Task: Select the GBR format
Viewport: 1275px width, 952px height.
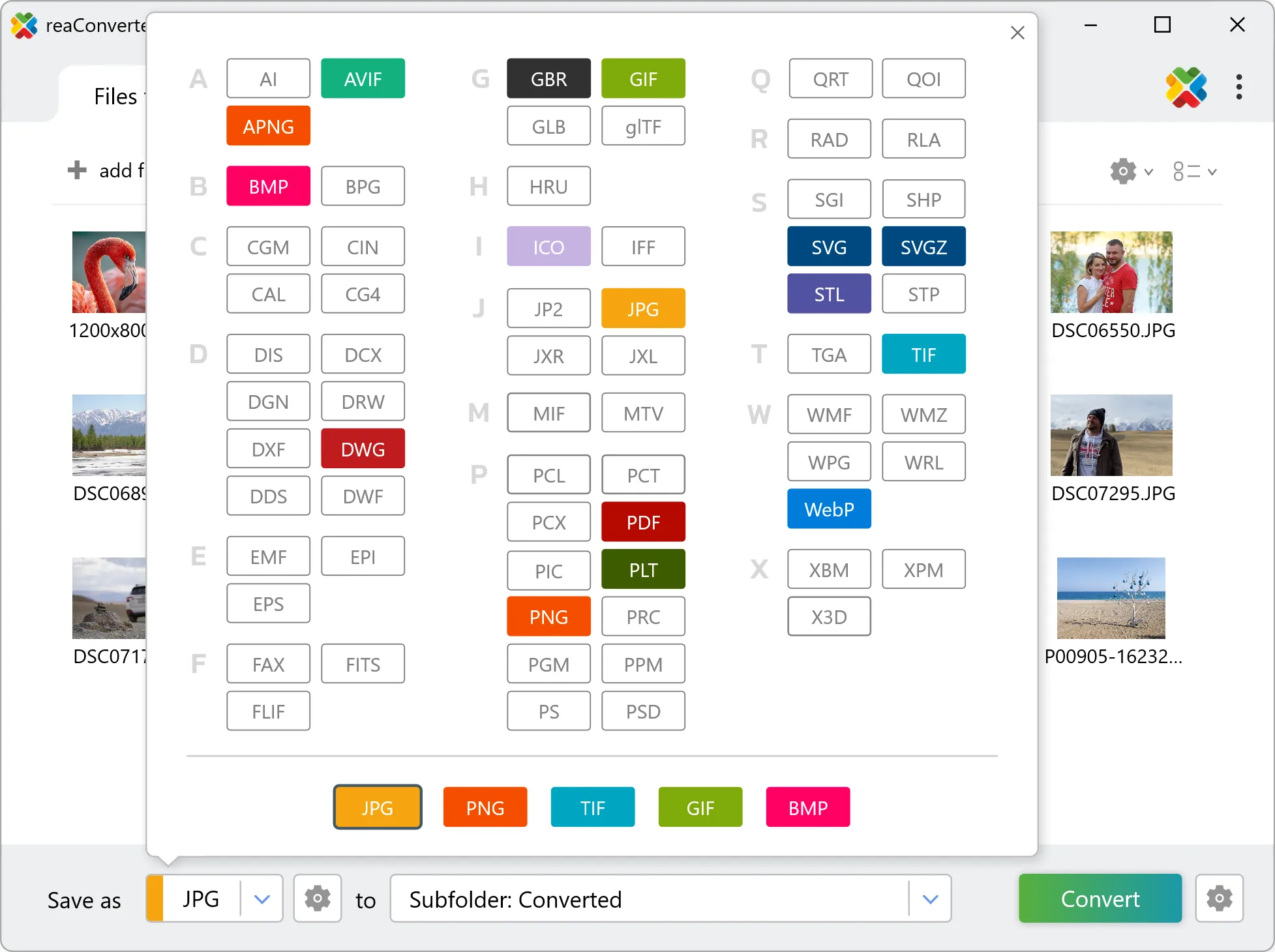Action: click(x=548, y=78)
